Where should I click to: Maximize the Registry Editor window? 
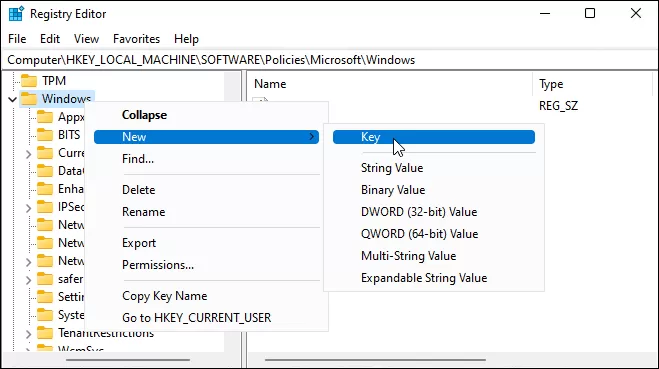(x=590, y=13)
